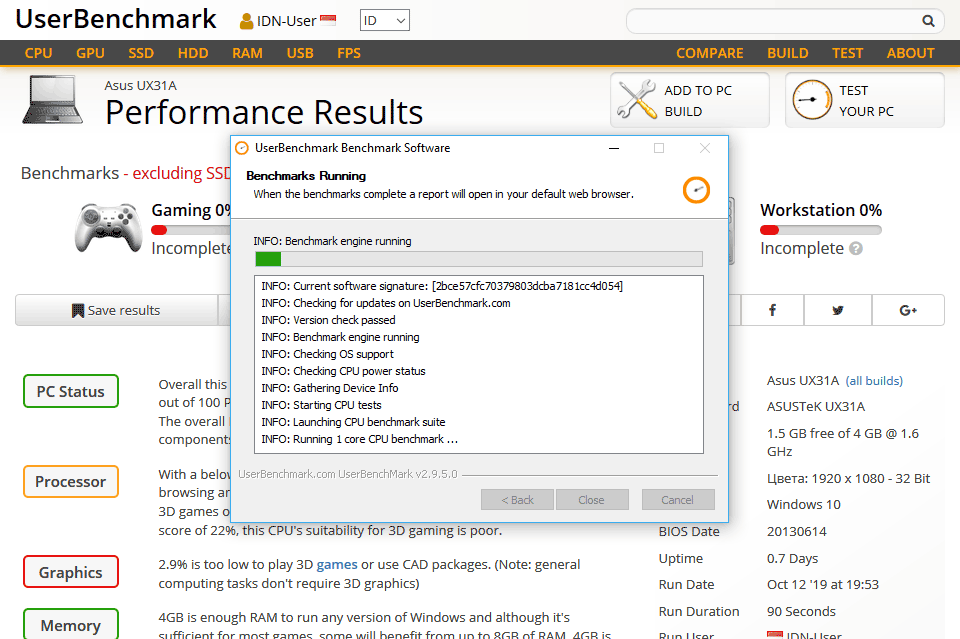Open the CPU menu
Screen dimensions: 960x639
pyautogui.click(x=38, y=53)
